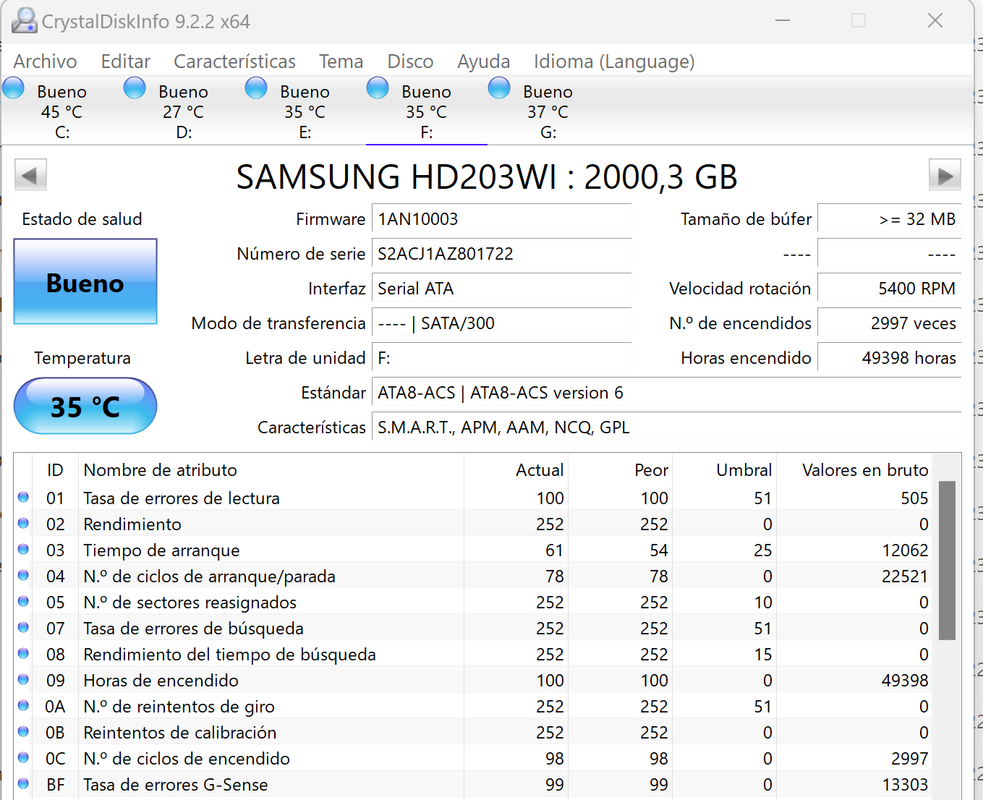Image resolution: width=983 pixels, height=800 pixels.
Task: Click status dot of Tiempo de arranque
Action: click(23, 549)
